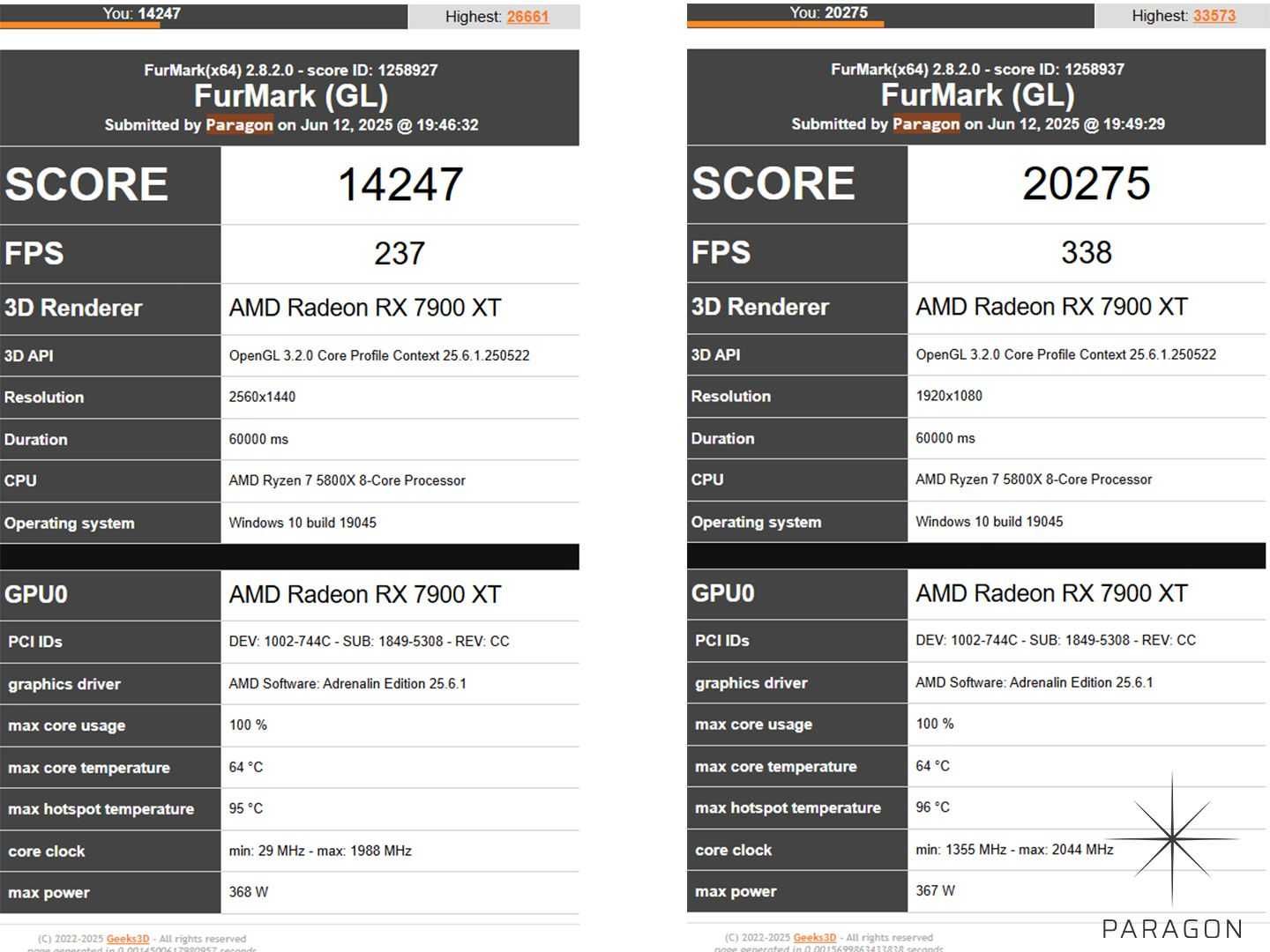Image resolution: width=1270 pixels, height=952 pixels.
Task: Click the submission time 19:49:29
Action: [1134, 123]
